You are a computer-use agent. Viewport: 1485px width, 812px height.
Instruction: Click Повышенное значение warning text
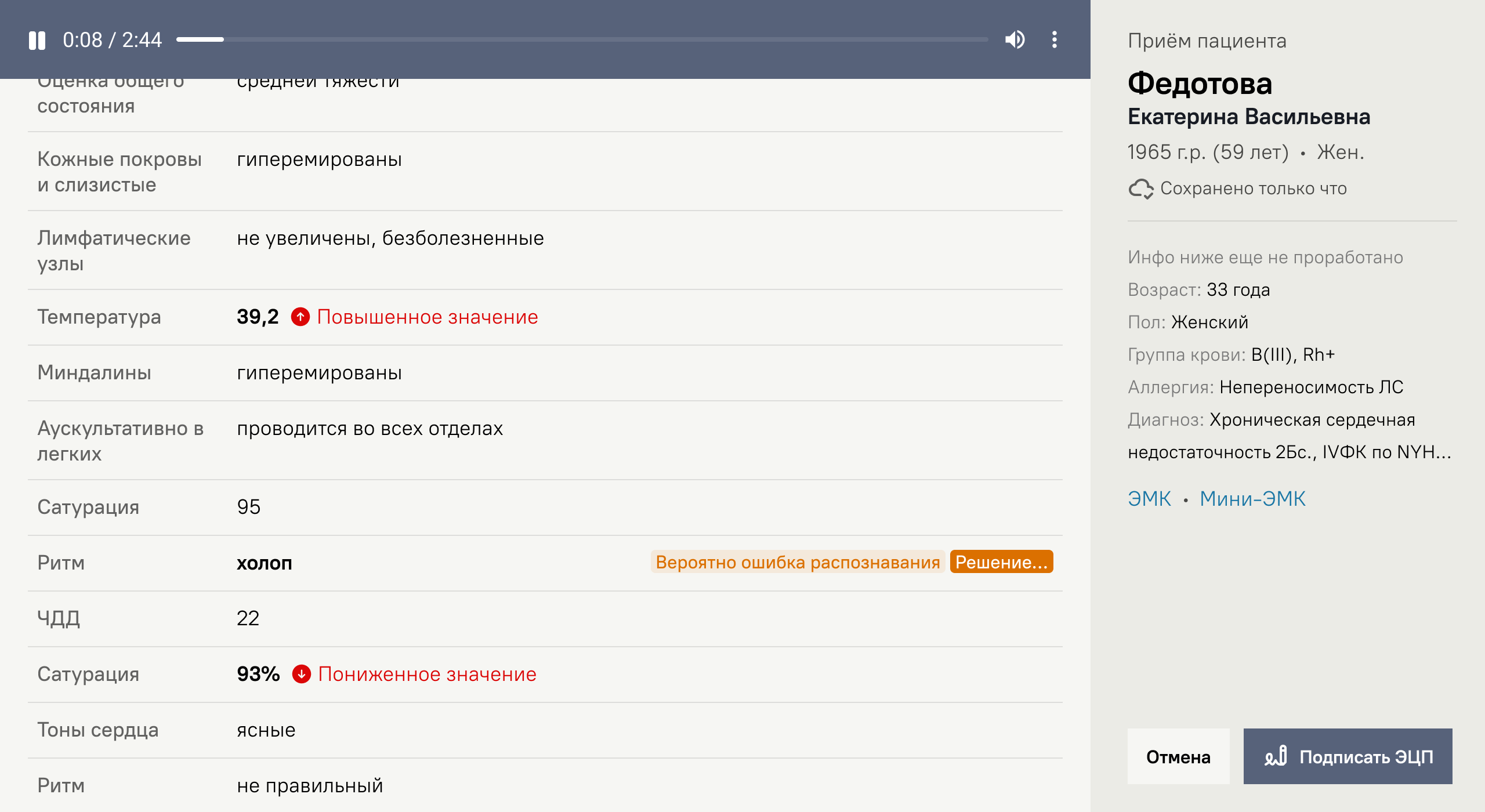428,317
